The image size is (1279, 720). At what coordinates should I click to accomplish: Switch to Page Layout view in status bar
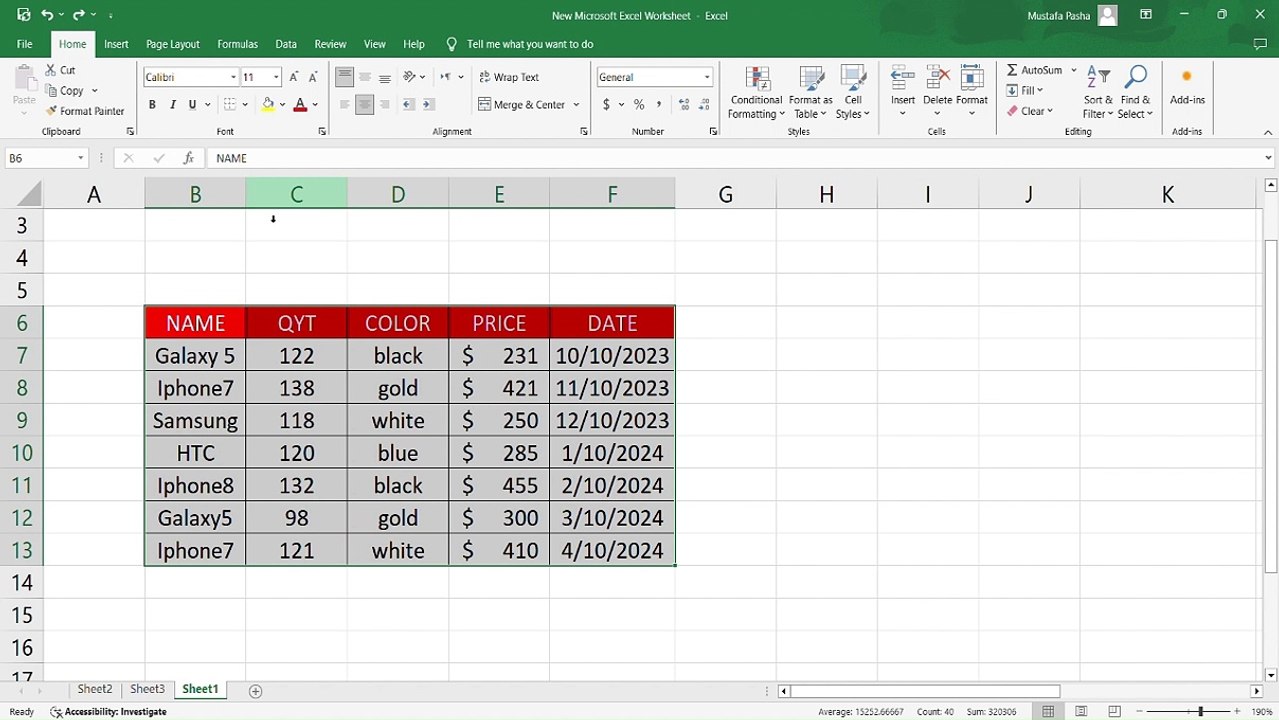1081,711
